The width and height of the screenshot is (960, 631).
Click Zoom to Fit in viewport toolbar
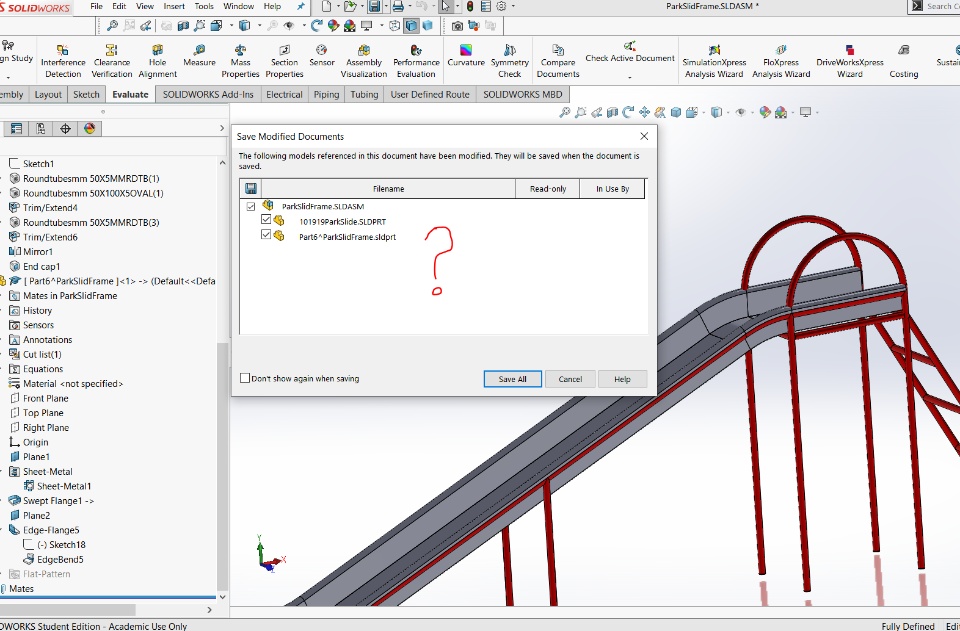pyautogui.click(x=564, y=112)
